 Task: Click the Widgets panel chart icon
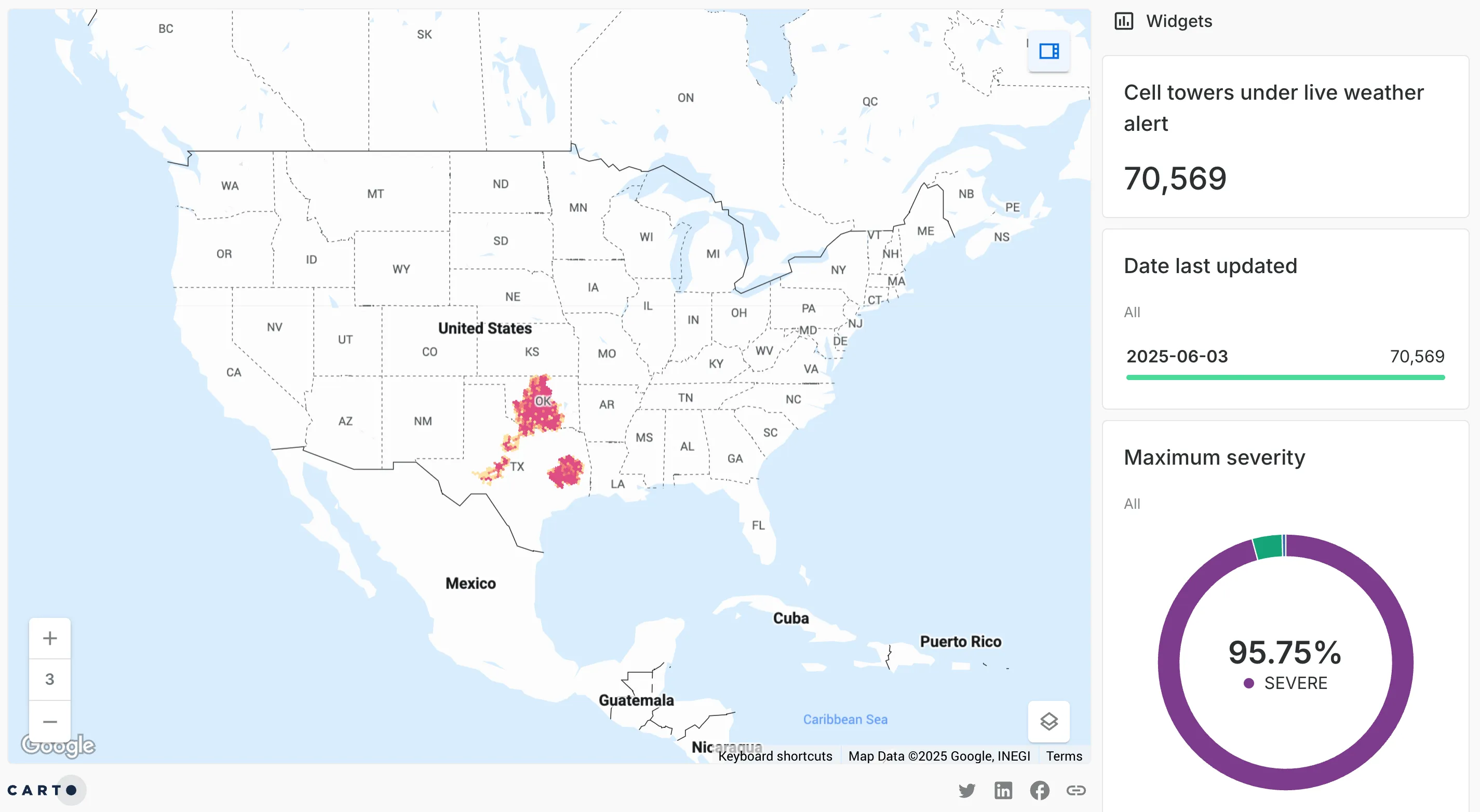click(x=1124, y=21)
